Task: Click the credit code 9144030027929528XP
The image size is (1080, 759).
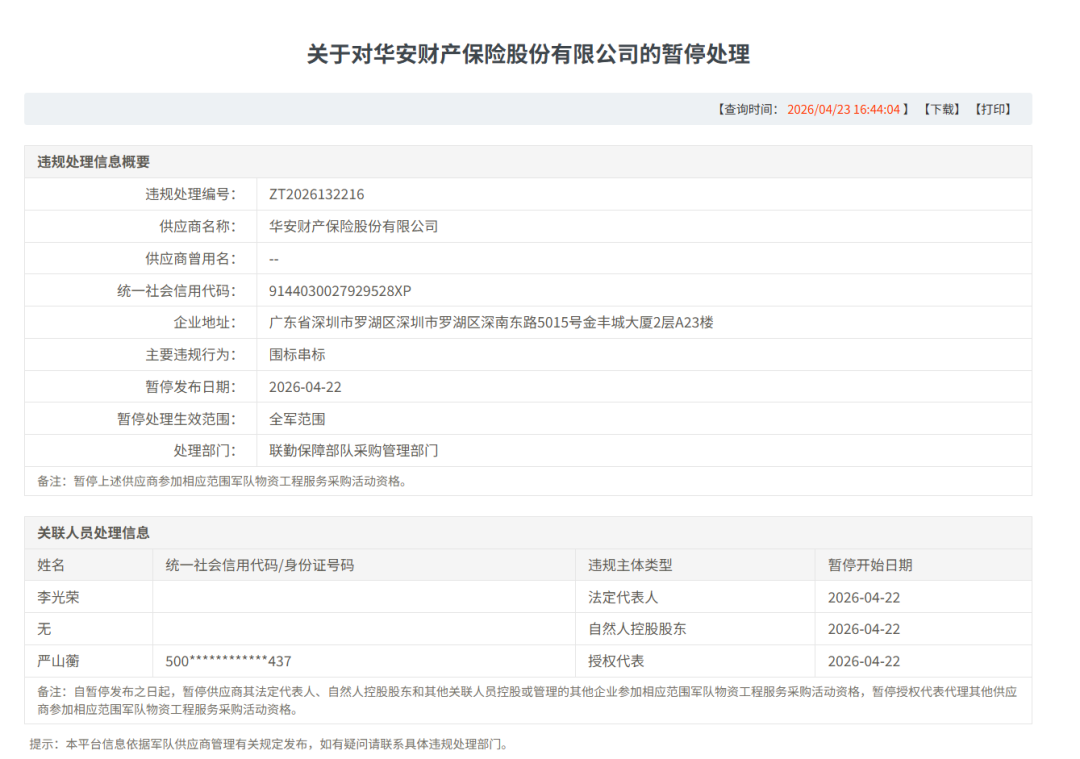Action: pos(340,290)
